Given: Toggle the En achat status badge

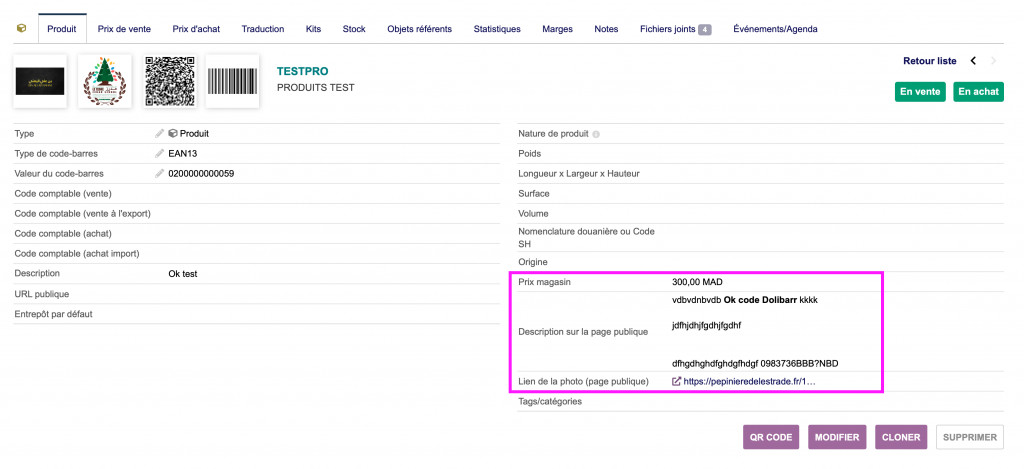Looking at the screenshot, I should pos(978,91).
